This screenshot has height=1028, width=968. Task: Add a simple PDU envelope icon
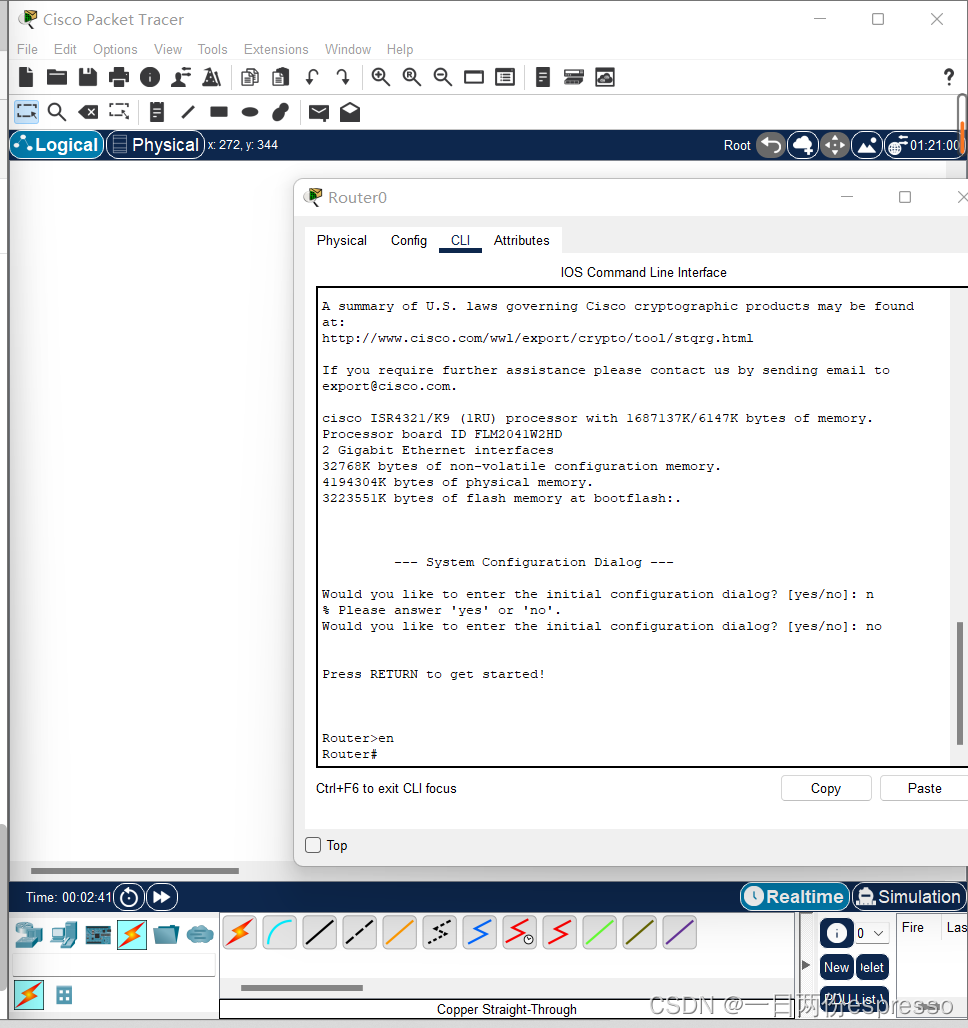(318, 112)
